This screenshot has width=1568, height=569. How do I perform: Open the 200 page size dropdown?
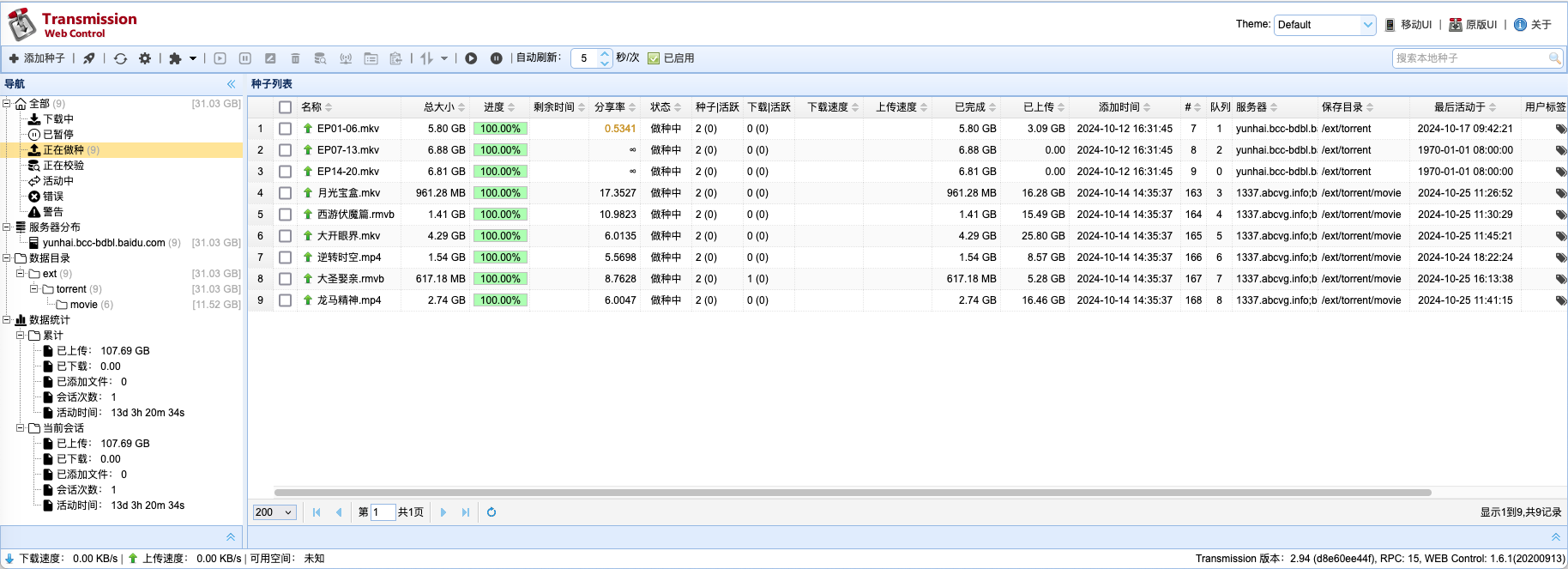[x=274, y=512]
